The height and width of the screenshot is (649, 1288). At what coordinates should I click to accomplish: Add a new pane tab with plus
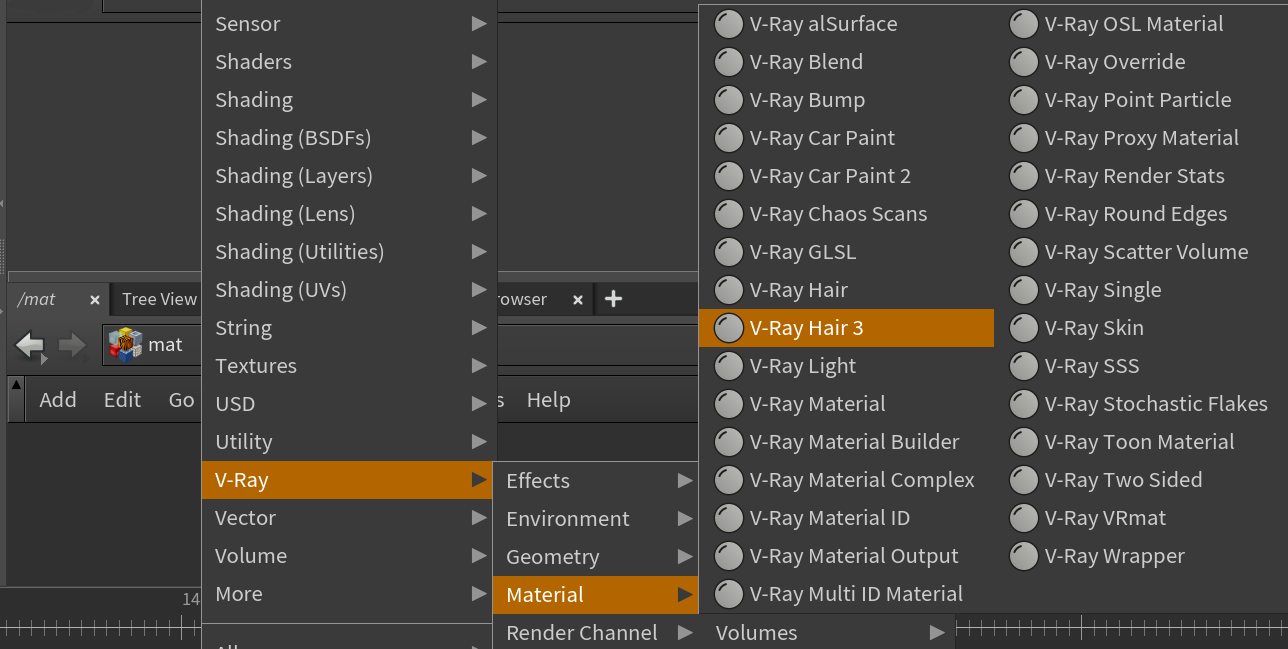click(x=614, y=299)
